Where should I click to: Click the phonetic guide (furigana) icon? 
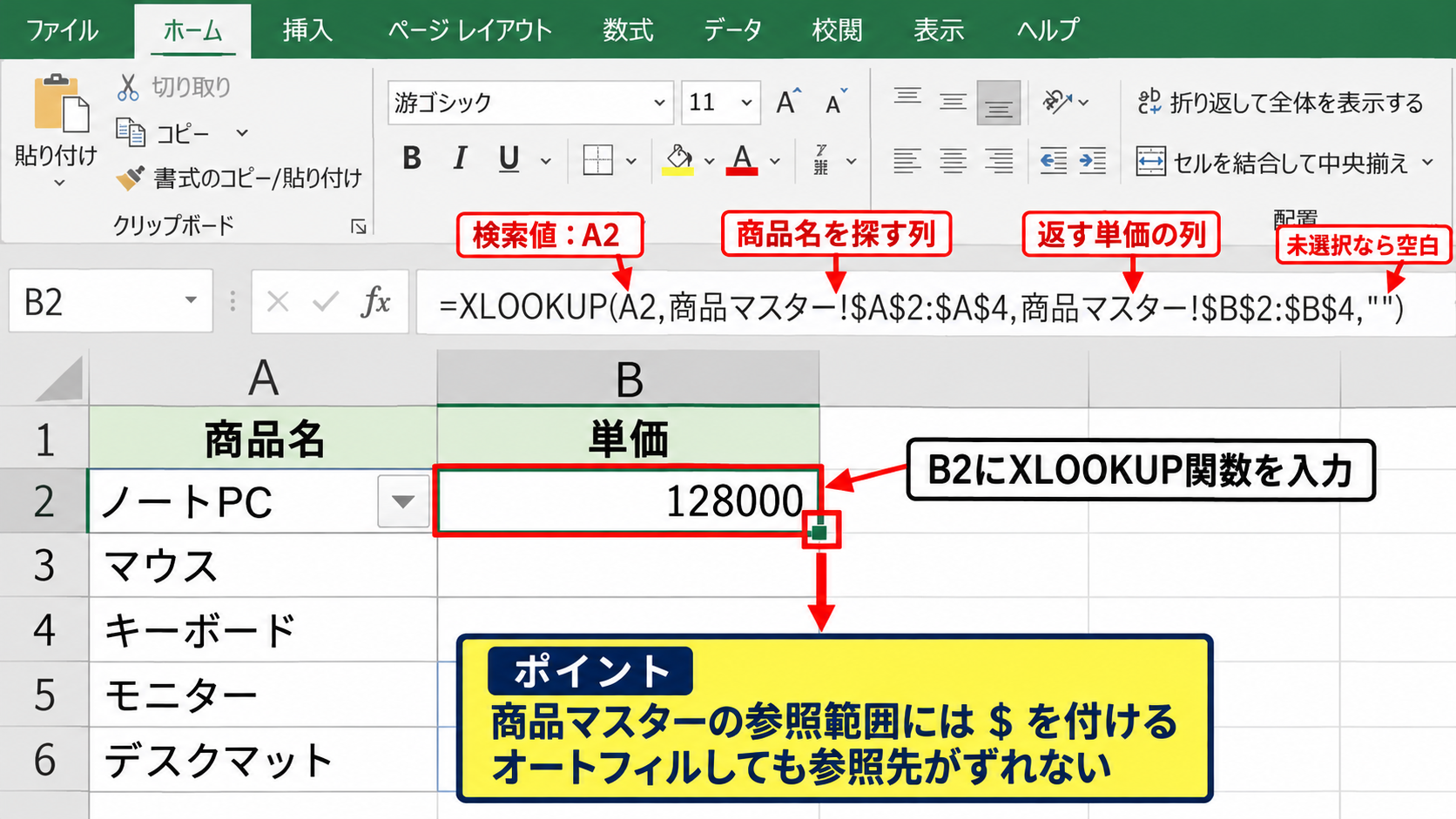click(821, 160)
